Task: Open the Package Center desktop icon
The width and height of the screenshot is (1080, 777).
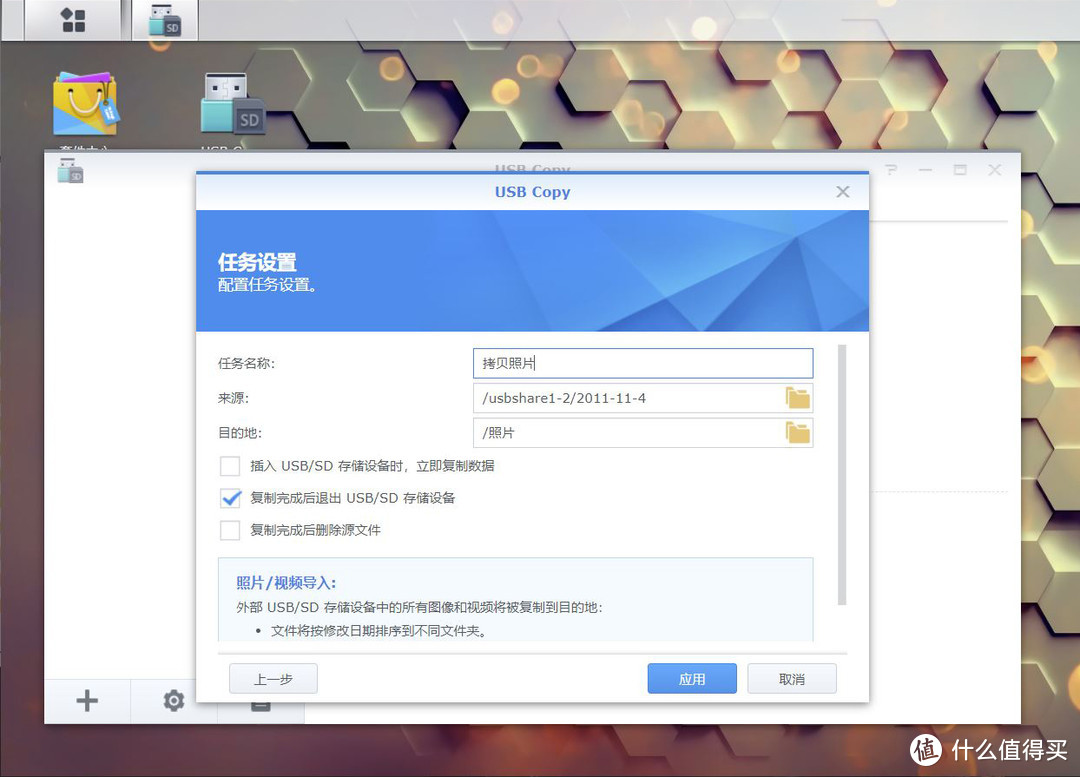Action: (85, 100)
